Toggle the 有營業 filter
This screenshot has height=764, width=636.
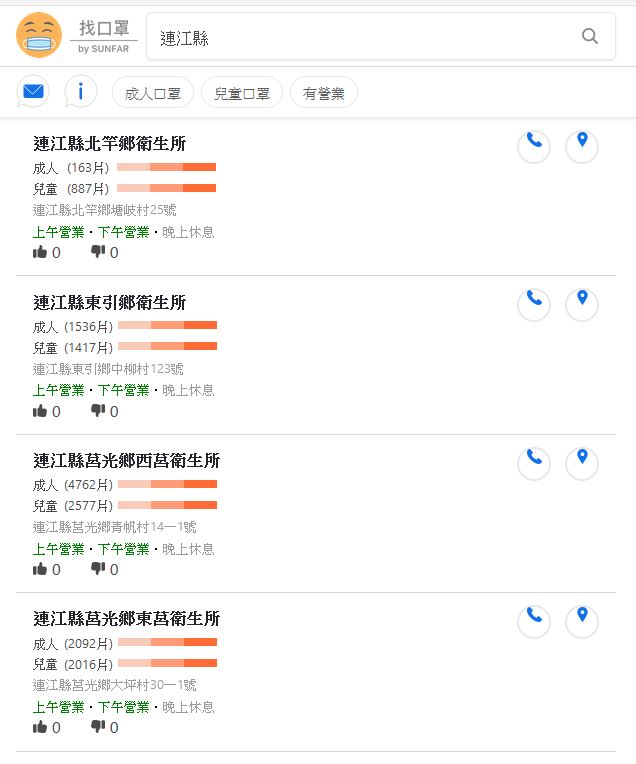pyautogui.click(x=324, y=94)
